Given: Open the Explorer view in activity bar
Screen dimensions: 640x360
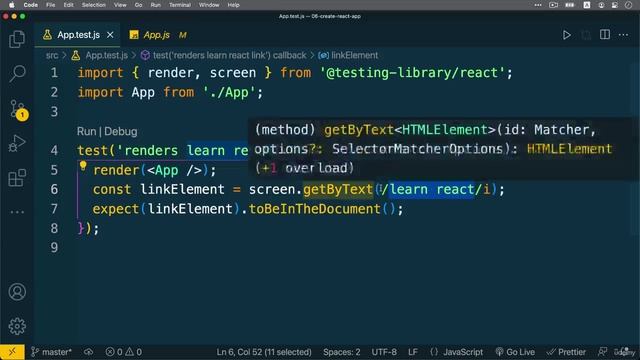Looking at the screenshot, I should 17,39.
